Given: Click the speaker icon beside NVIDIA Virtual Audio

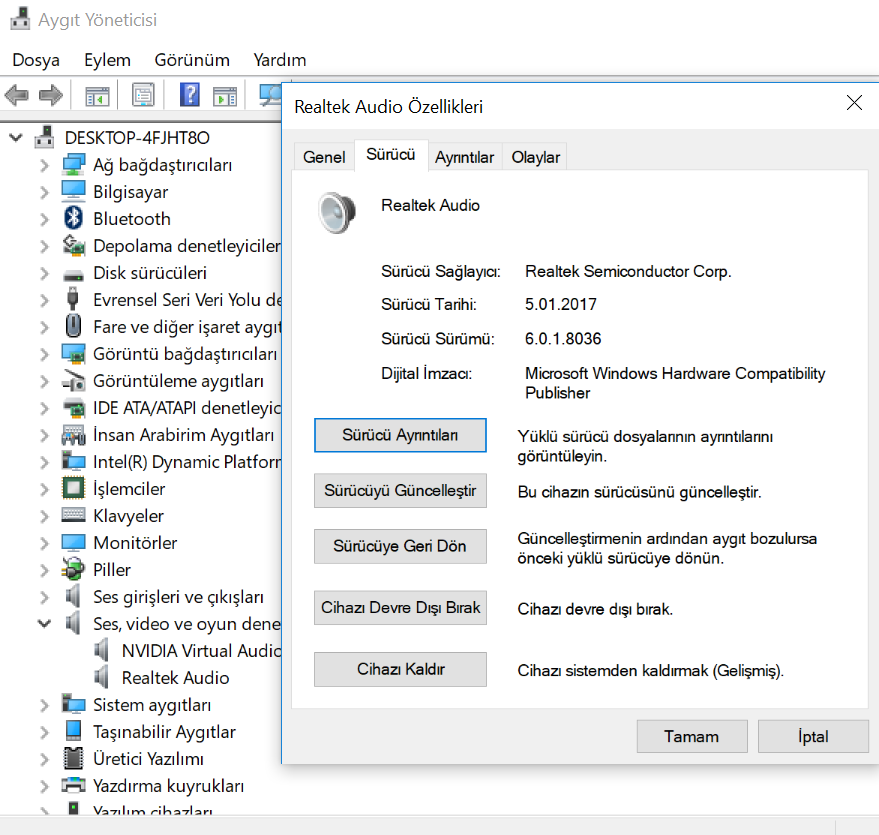Looking at the screenshot, I should [101, 650].
